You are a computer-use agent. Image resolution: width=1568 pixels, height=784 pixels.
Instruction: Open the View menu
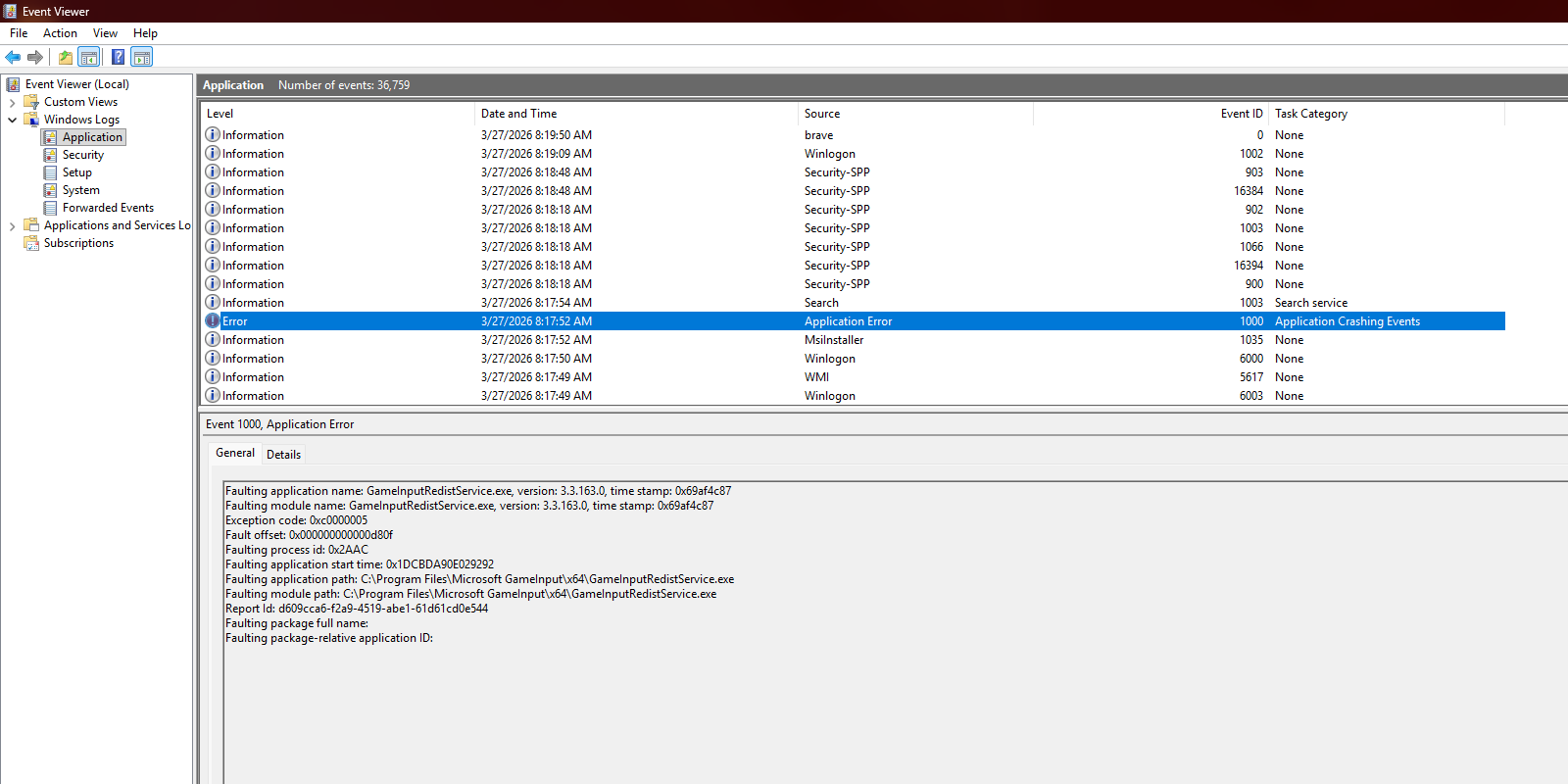105,33
